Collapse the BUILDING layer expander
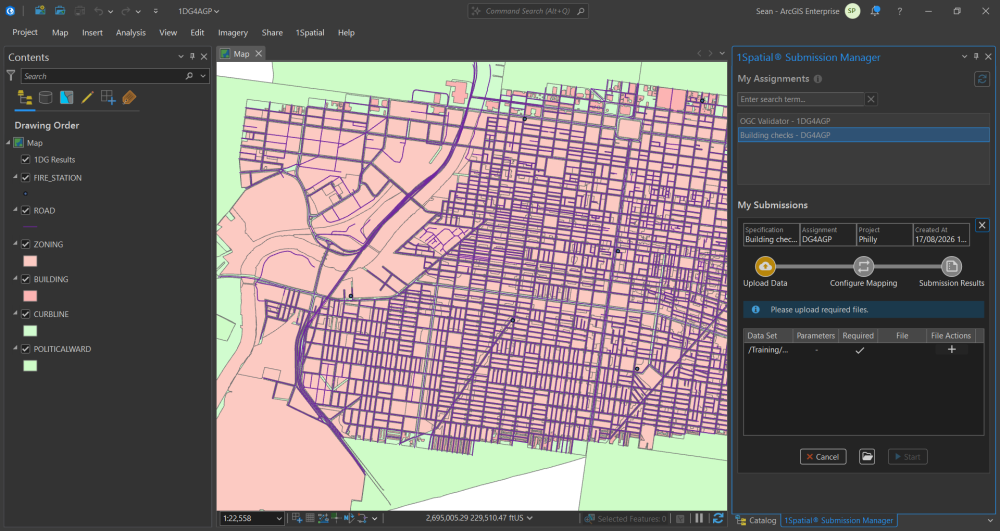The image size is (1000, 531). coord(15,279)
